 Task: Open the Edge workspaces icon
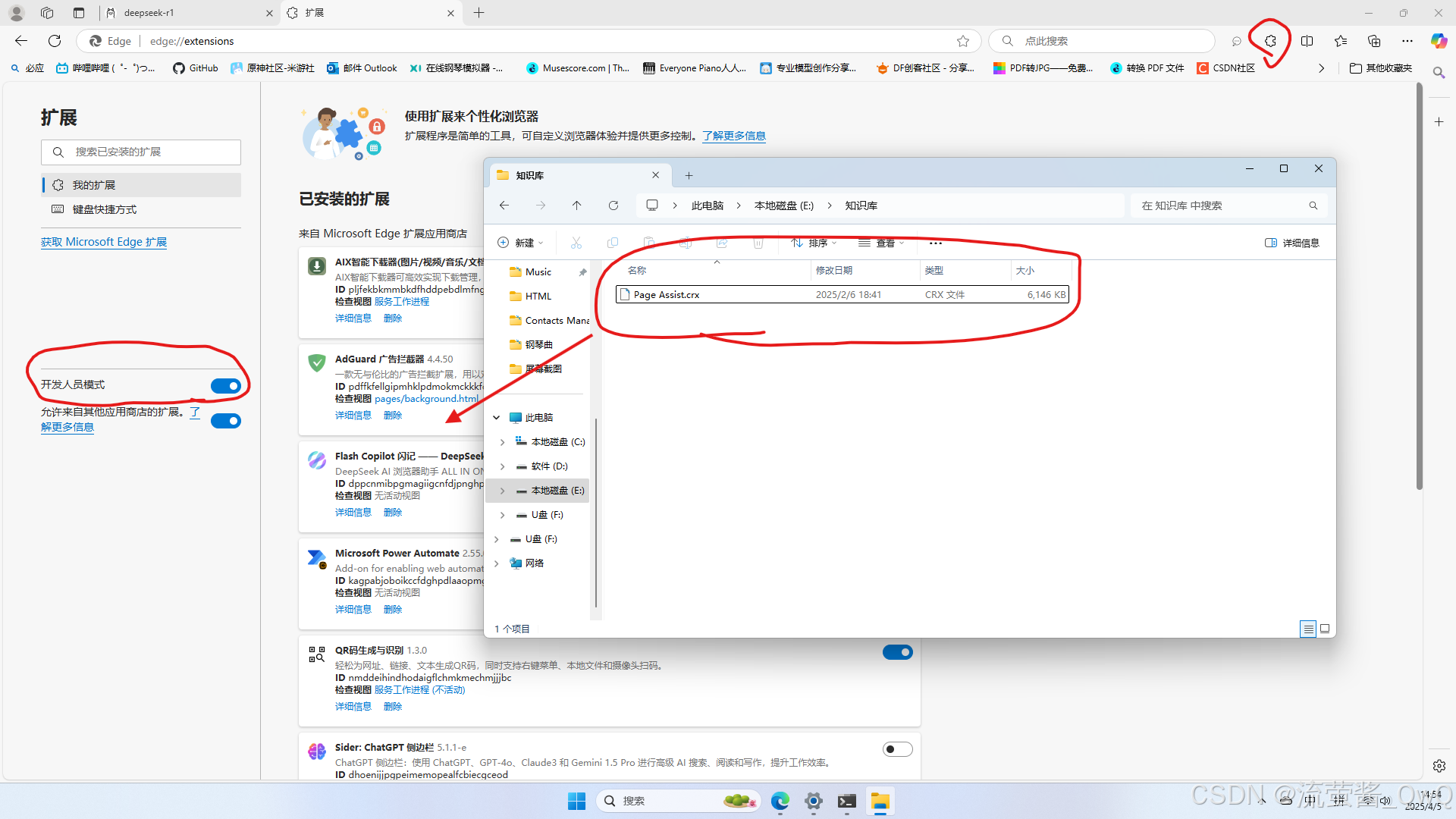(x=47, y=13)
